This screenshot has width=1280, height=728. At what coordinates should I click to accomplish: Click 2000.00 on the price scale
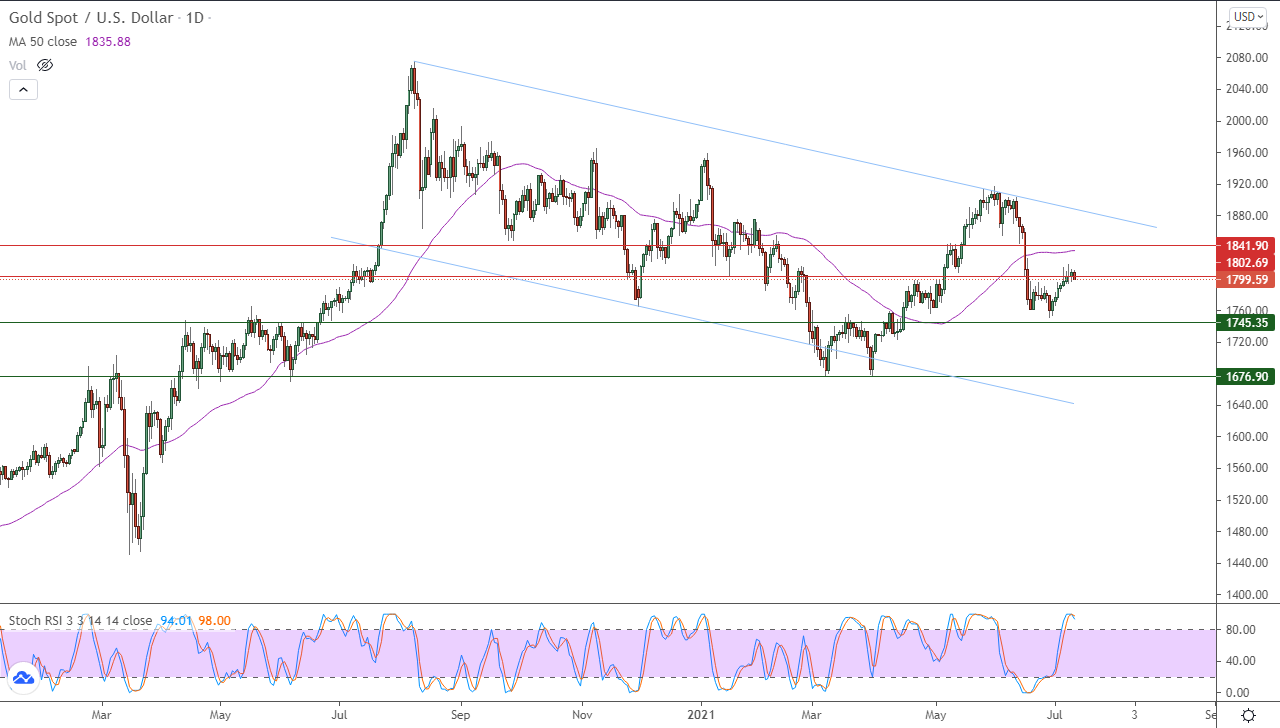pos(1248,121)
